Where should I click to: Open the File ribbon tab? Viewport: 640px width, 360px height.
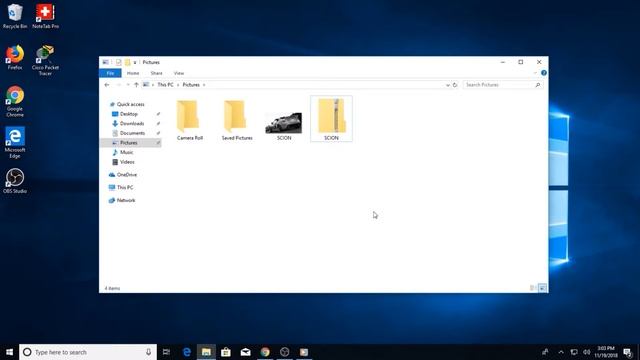click(x=110, y=73)
